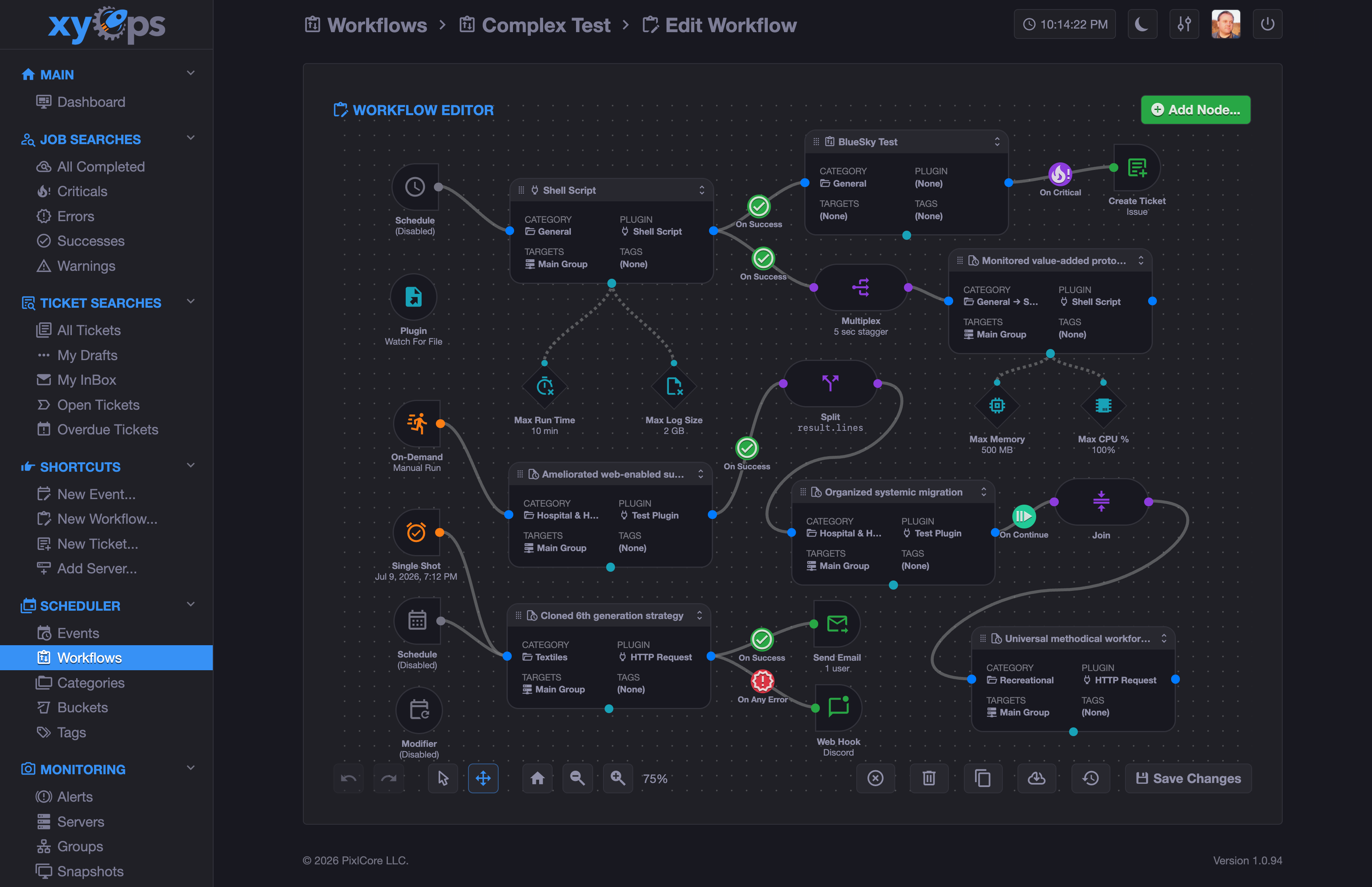Select Criticals in the sidebar
This screenshot has height=887, width=1372.
point(106,191)
